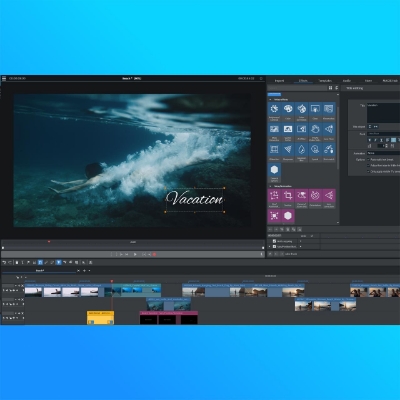The image size is (400, 400).
Task: Open the Chroma key effect tile
Action: coord(315,111)
